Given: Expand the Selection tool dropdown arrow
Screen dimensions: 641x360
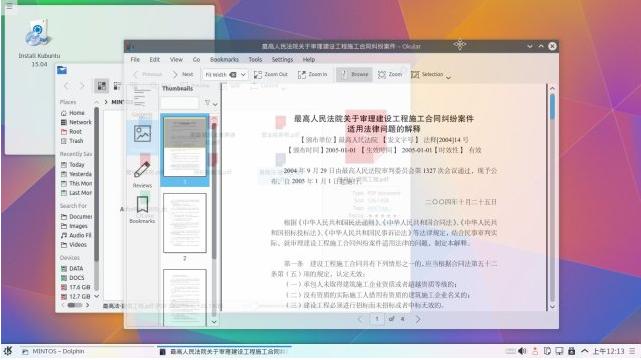Looking at the screenshot, I should tap(448, 76).
